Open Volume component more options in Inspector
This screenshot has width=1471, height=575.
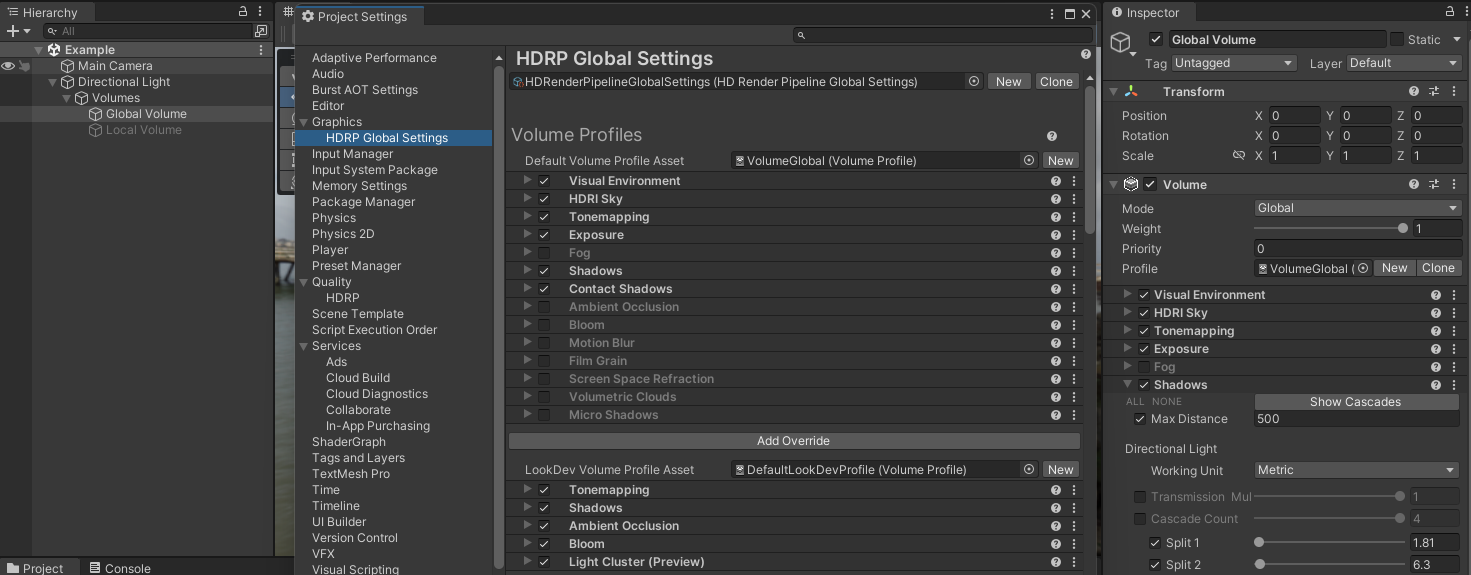tap(1453, 184)
